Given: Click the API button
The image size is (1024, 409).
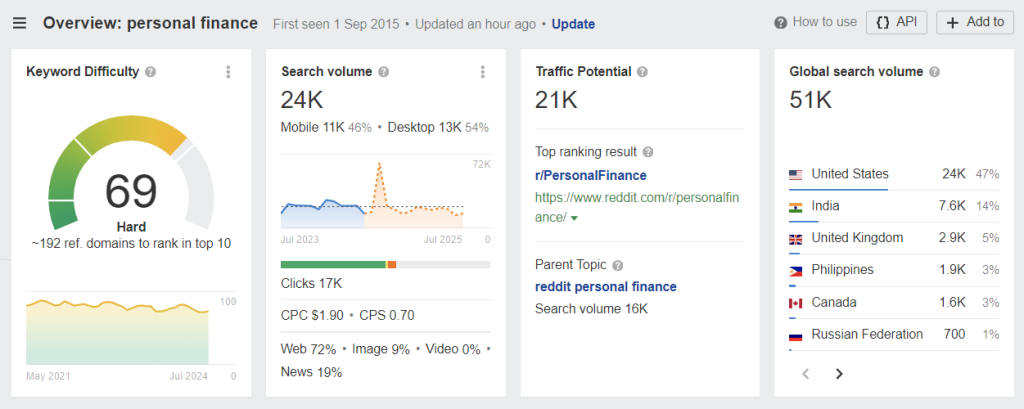Looking at the screenshot, I should [x=897, y=22].
